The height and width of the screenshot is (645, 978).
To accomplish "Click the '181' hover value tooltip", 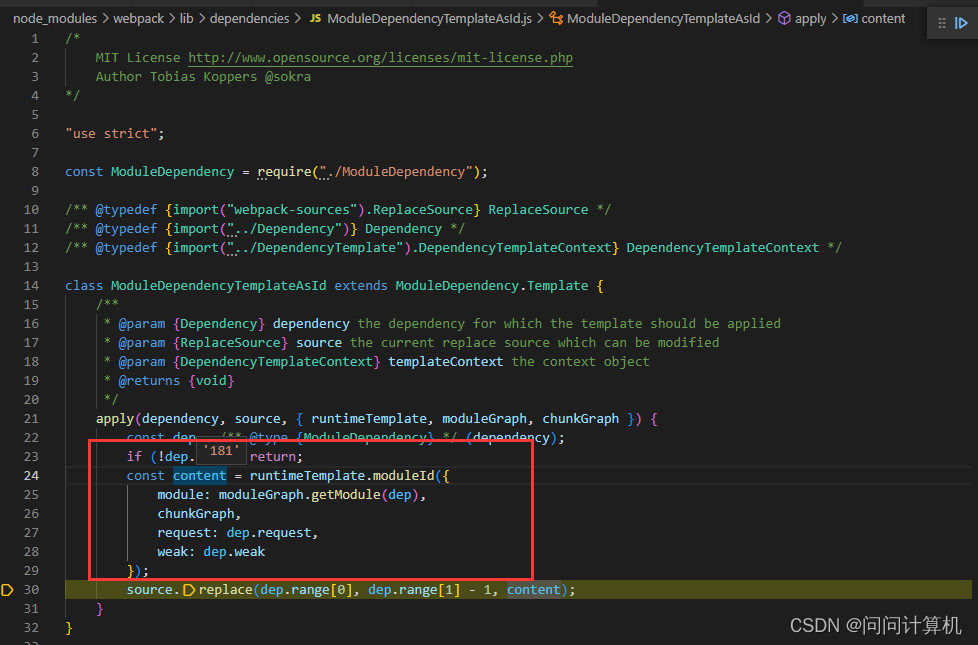I will click(221, 450).
